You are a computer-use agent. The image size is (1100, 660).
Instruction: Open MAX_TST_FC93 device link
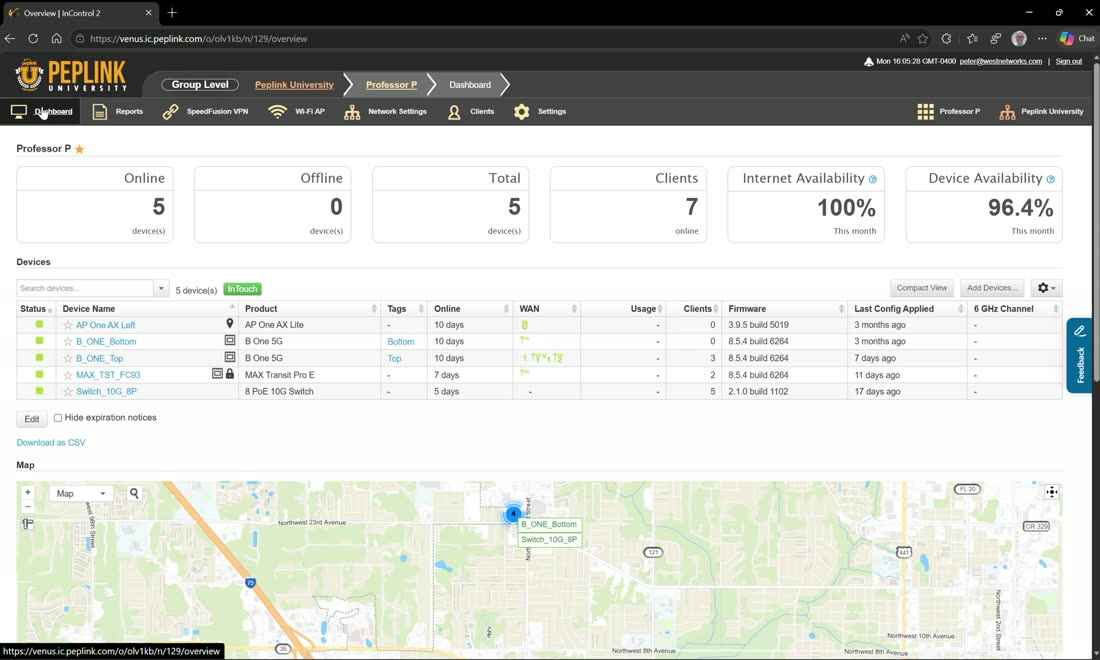pyautogui.click(x=108, y=375)
